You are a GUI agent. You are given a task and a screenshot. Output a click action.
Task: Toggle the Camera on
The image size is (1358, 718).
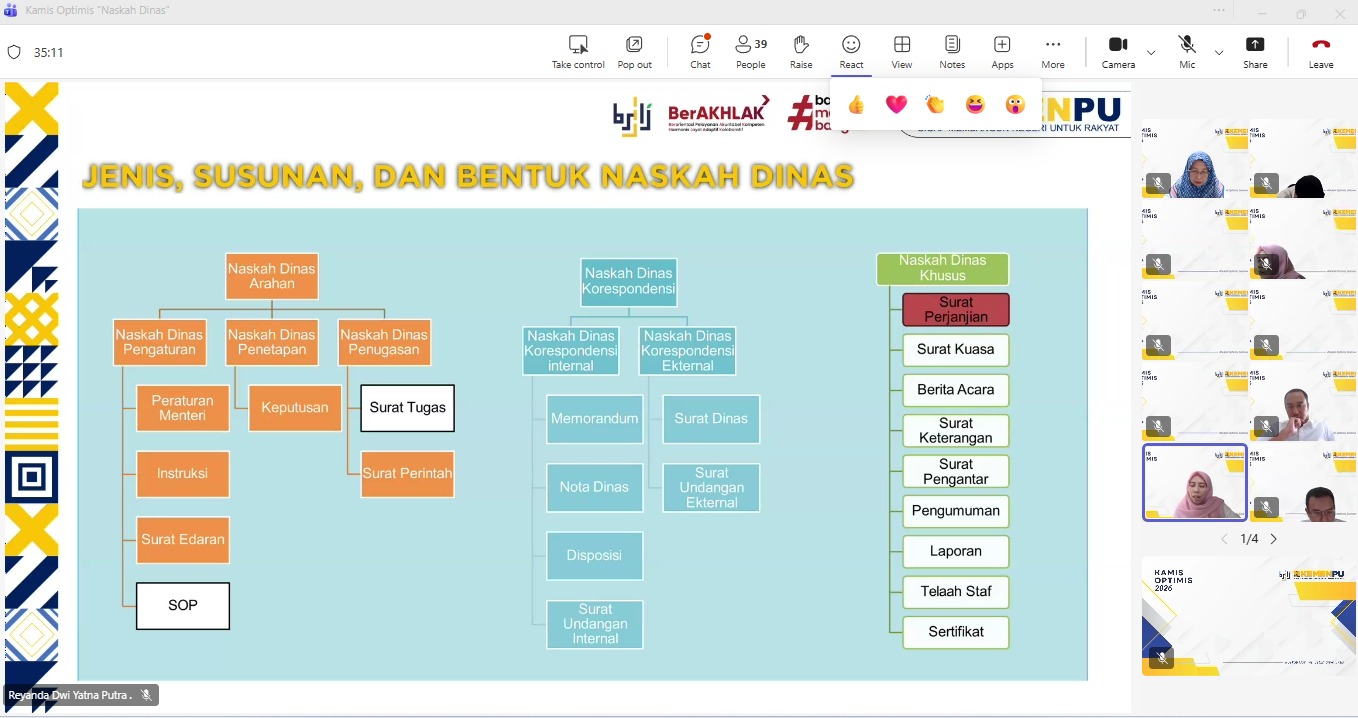tap(1118, 51)
